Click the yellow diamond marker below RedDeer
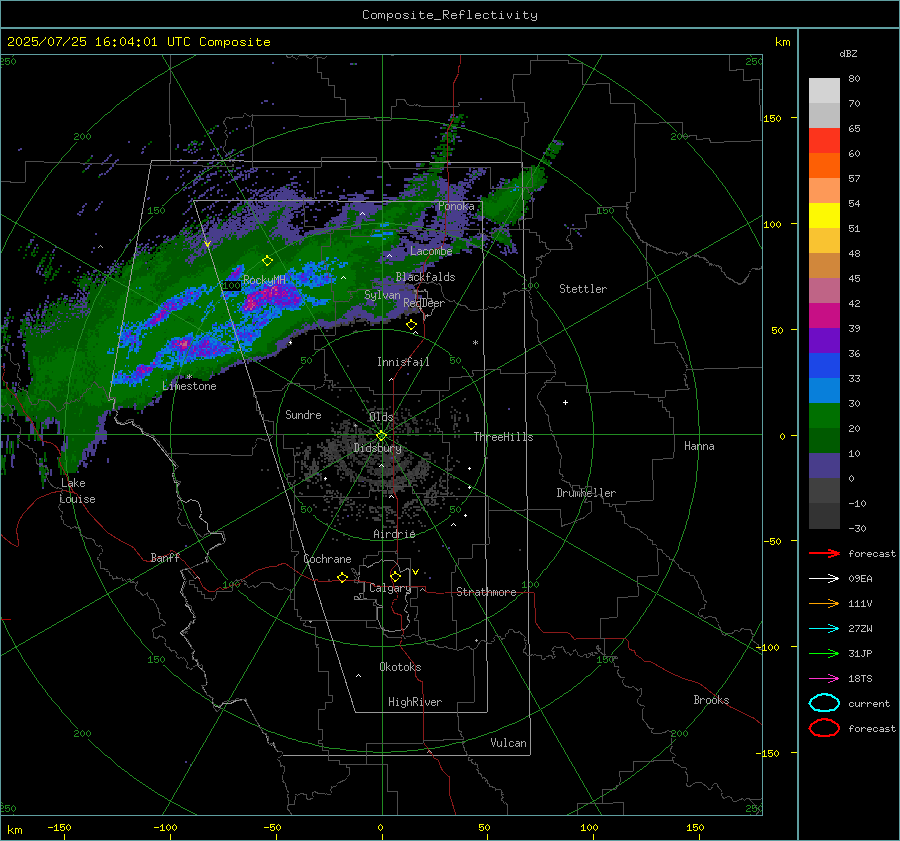Viewport: 900px width, 841px height. 411,325
